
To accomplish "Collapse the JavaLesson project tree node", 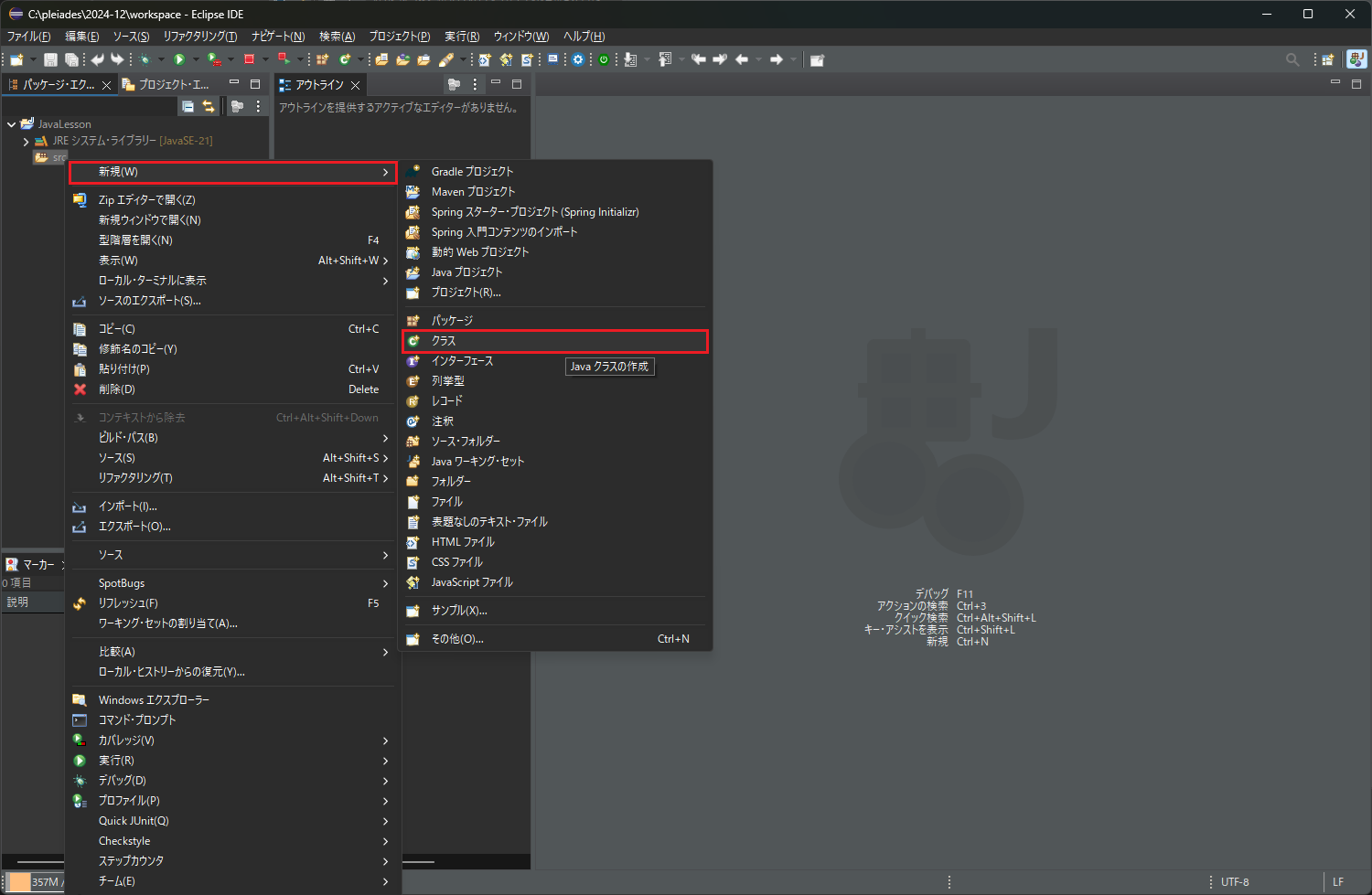I will 11,124.
